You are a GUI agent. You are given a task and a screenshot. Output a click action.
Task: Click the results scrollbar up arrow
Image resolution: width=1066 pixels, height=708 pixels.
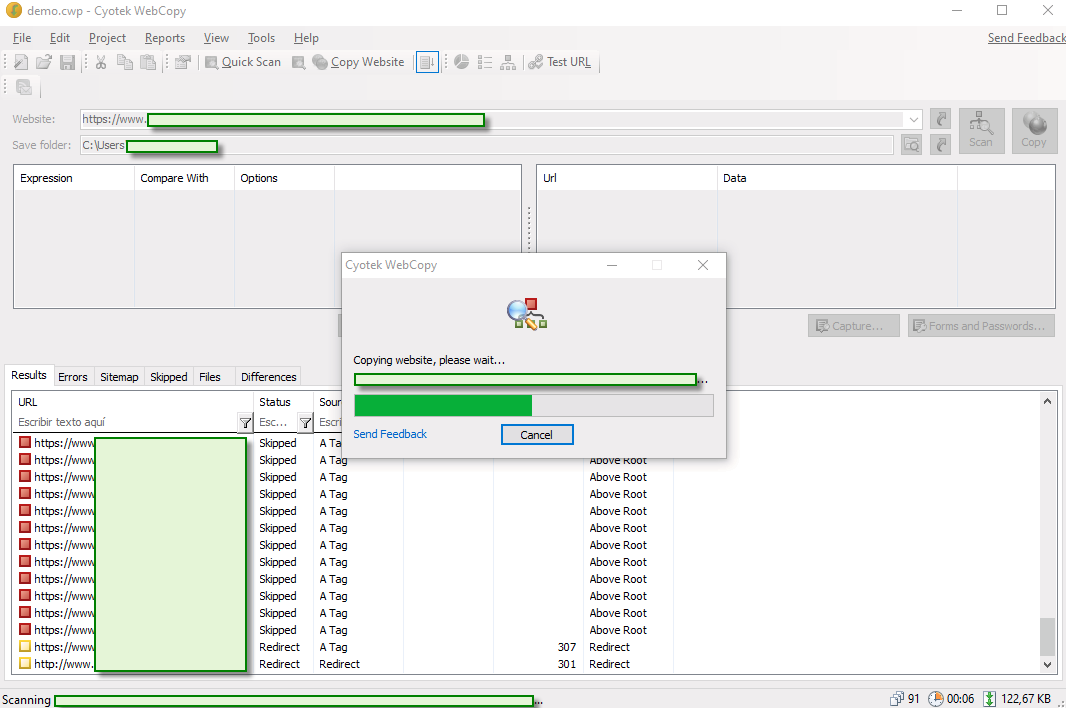coord(1047,401)
